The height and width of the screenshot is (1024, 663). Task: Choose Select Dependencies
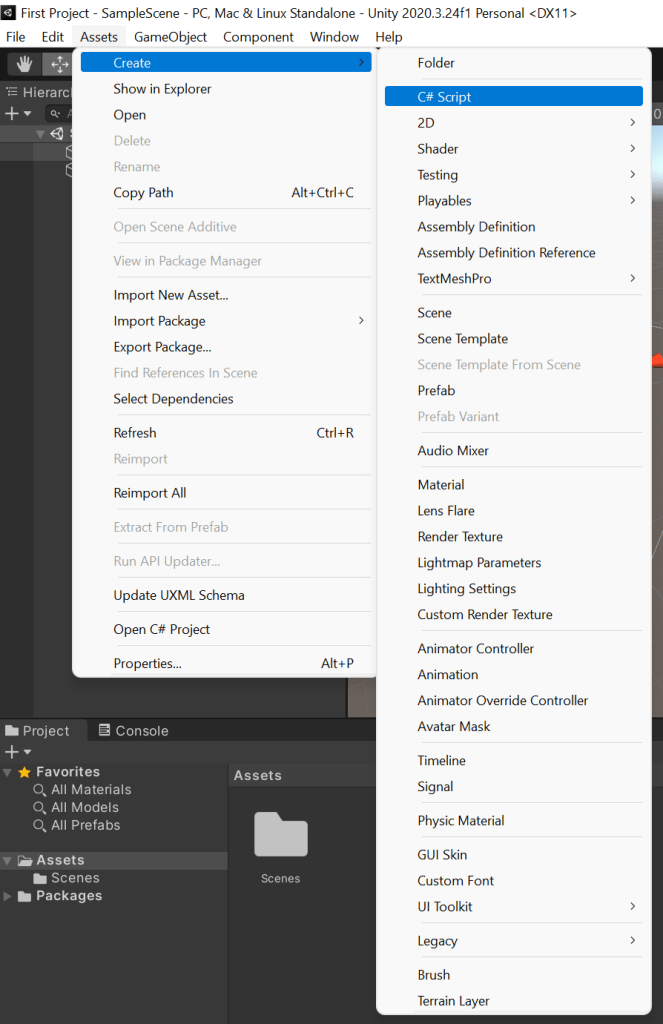click(x=226, y=398)
